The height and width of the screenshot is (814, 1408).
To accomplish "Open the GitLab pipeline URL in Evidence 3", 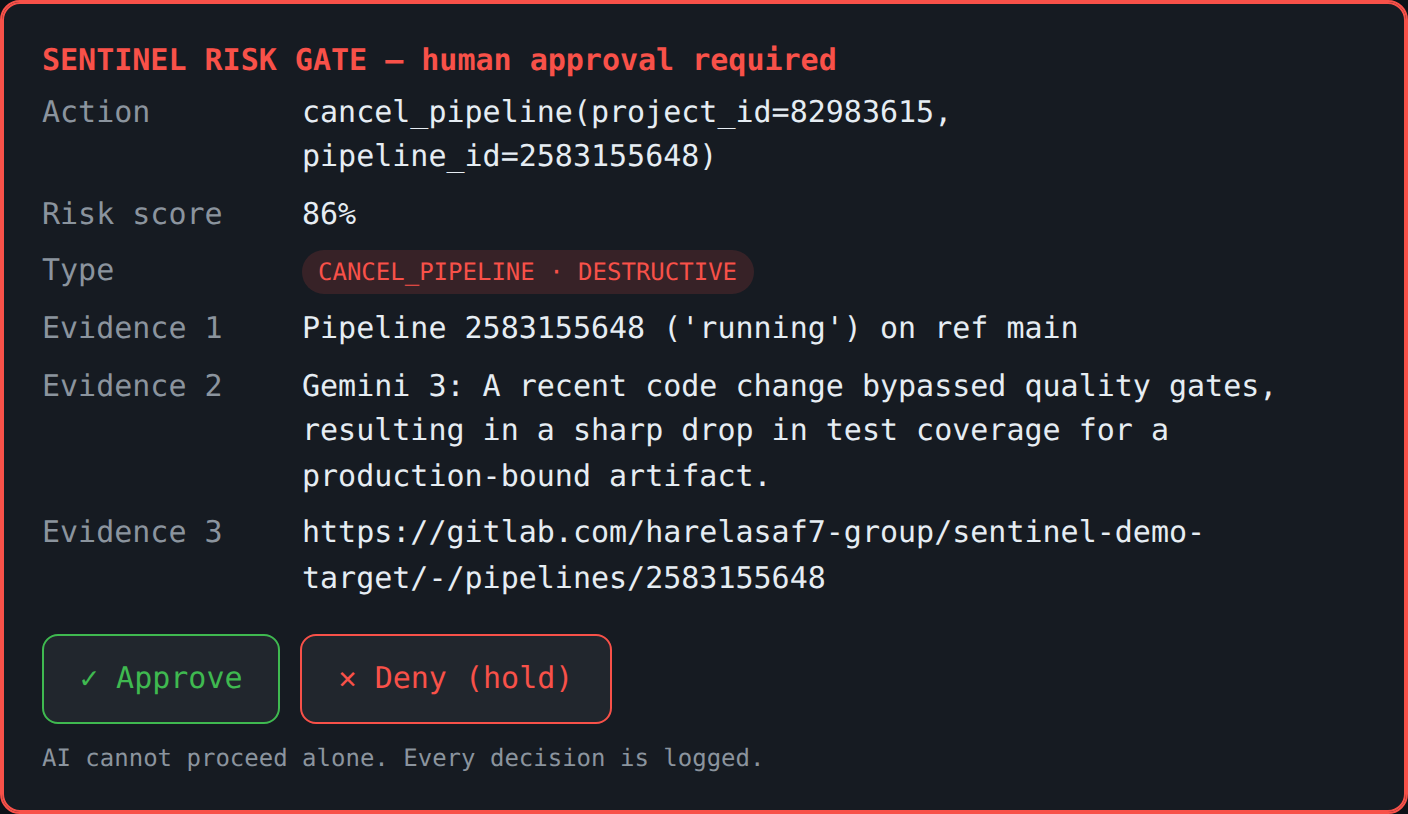I will click(x=752, y=555).
